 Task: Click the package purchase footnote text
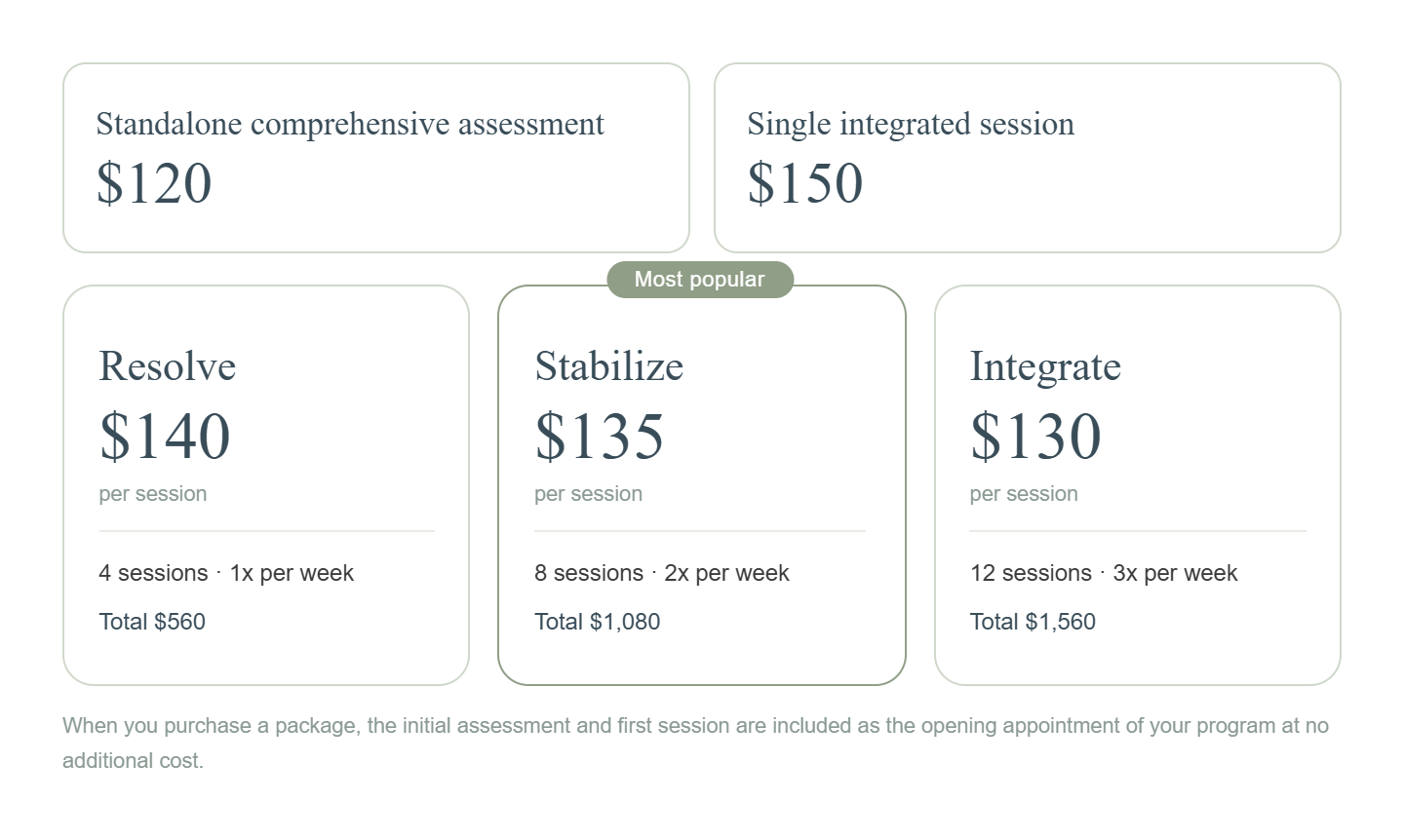click(x=695, y=726)
